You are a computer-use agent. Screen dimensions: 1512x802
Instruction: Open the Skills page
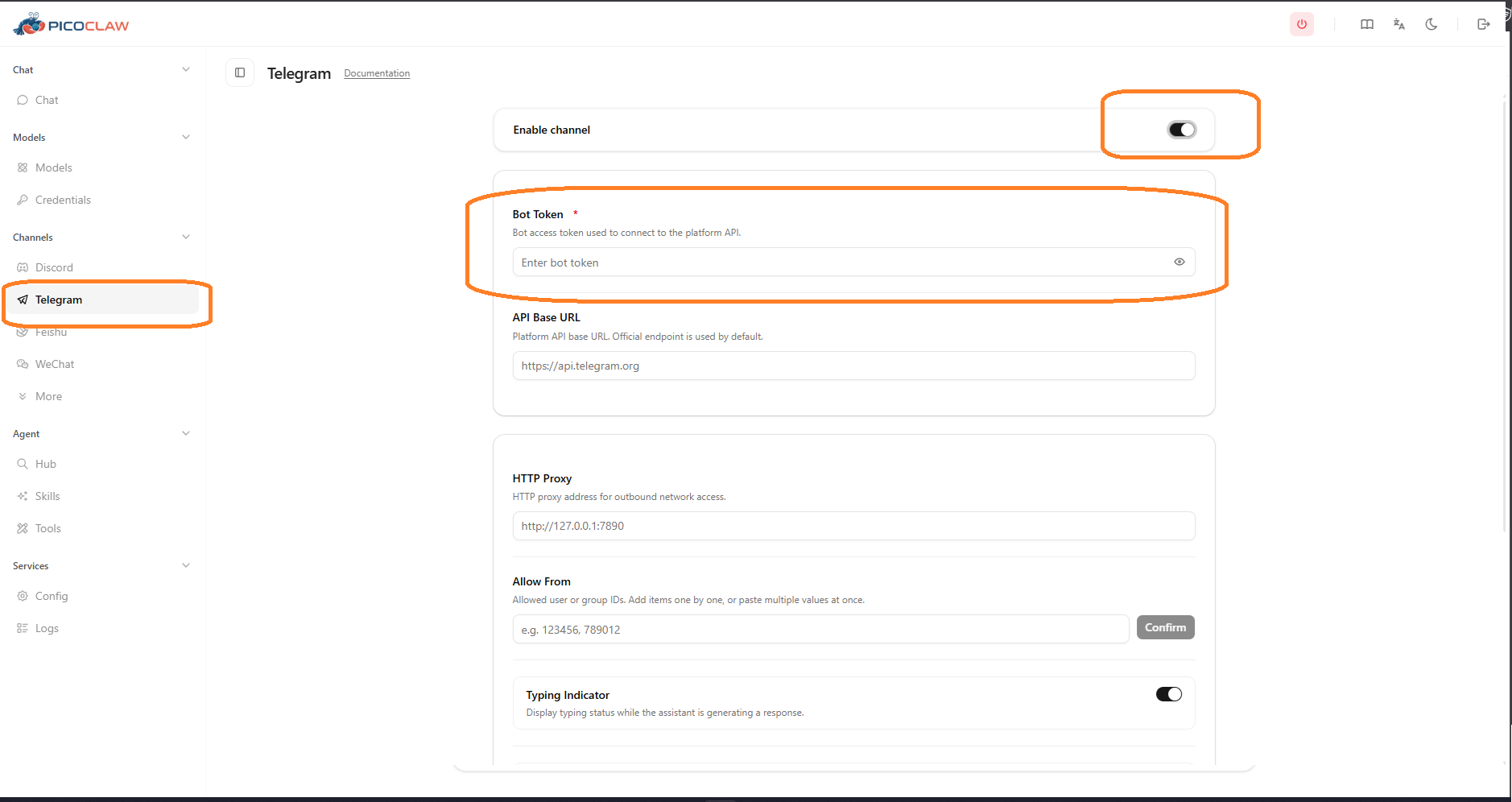[102, 496]
